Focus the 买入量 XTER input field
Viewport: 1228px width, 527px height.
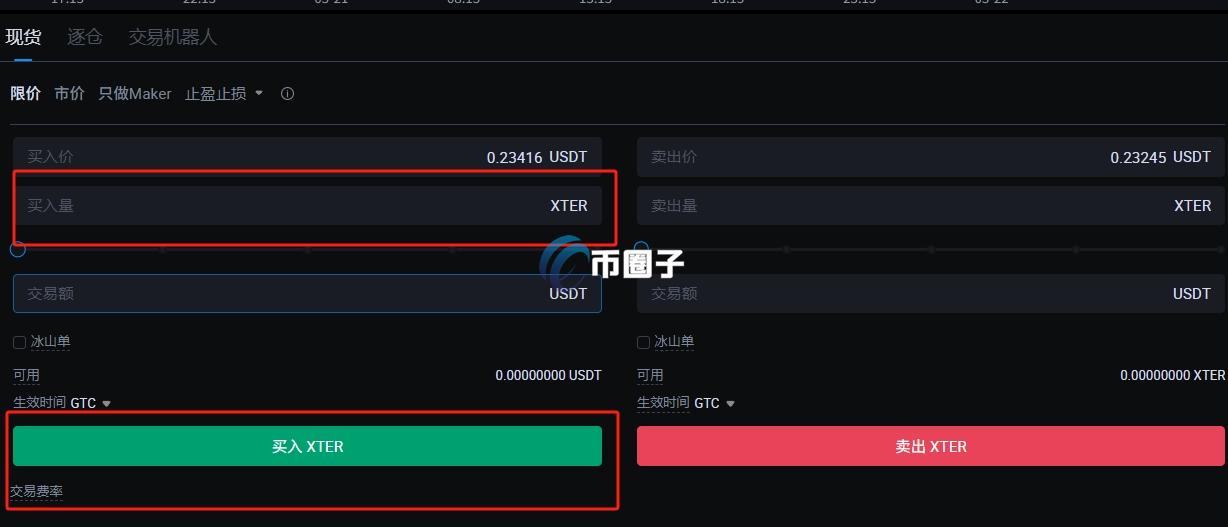click(x=307, y=206)
